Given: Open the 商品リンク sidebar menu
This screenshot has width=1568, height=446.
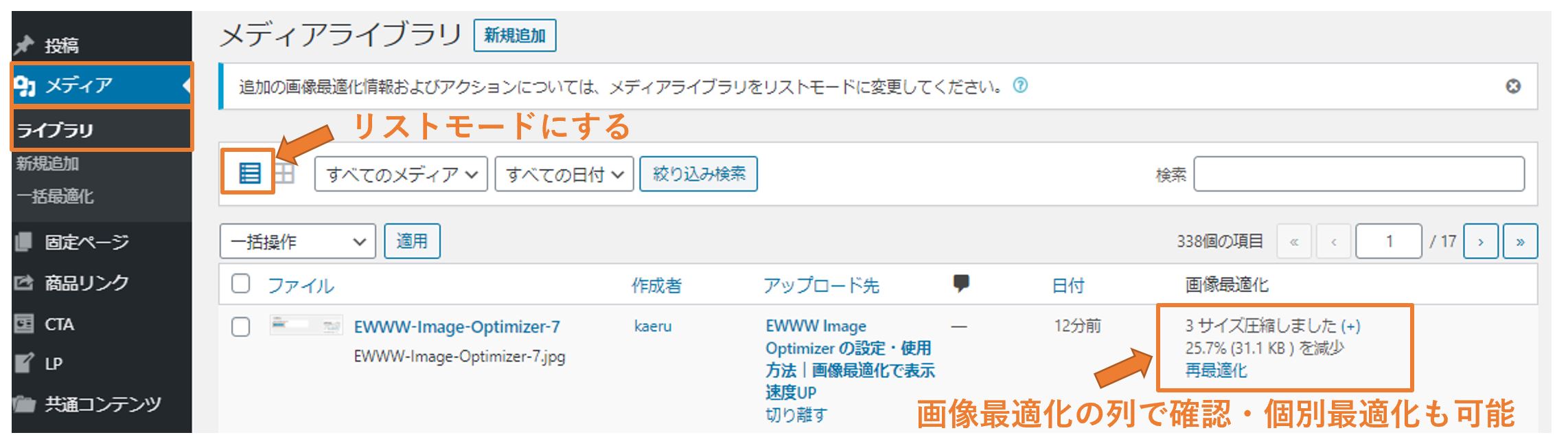Looking at the screenshot, I should 87,282.
